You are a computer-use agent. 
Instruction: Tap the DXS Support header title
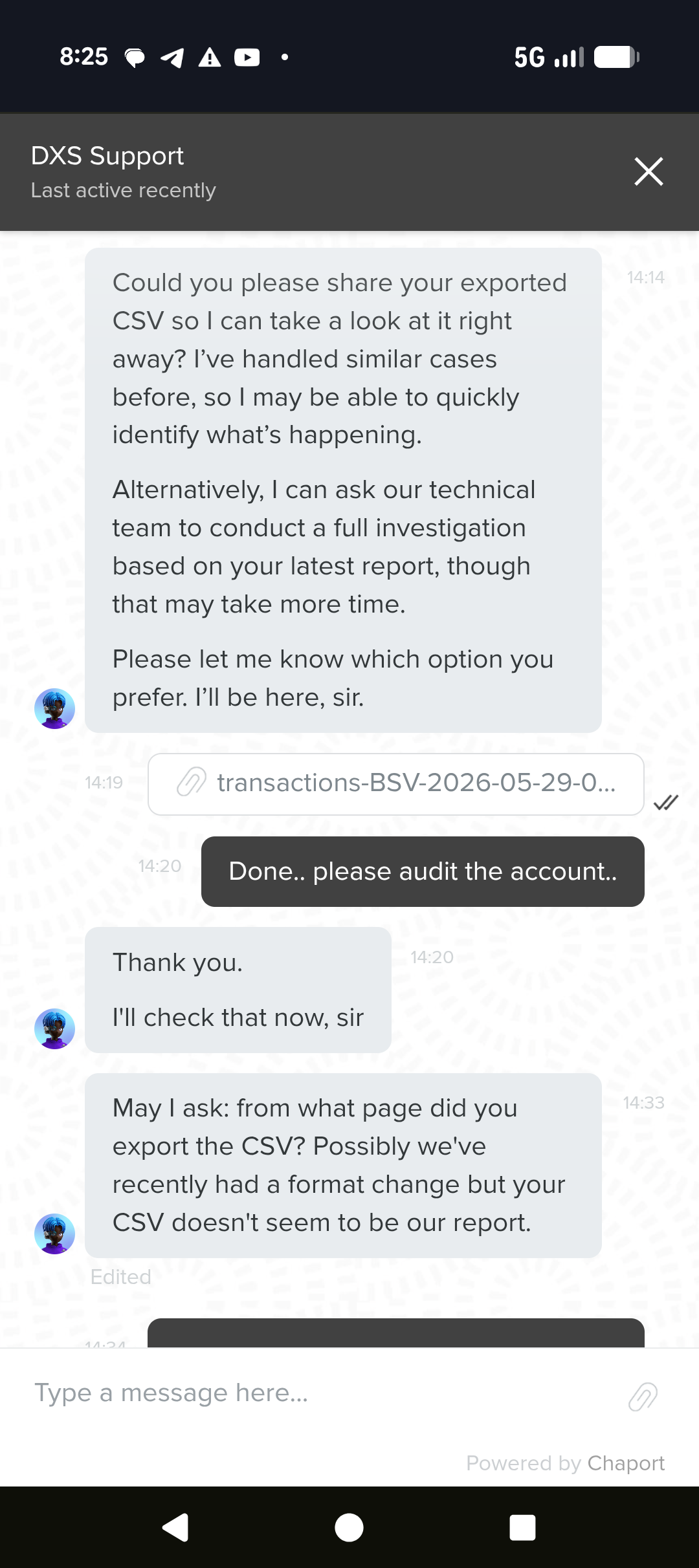click(x=107, y=156)
